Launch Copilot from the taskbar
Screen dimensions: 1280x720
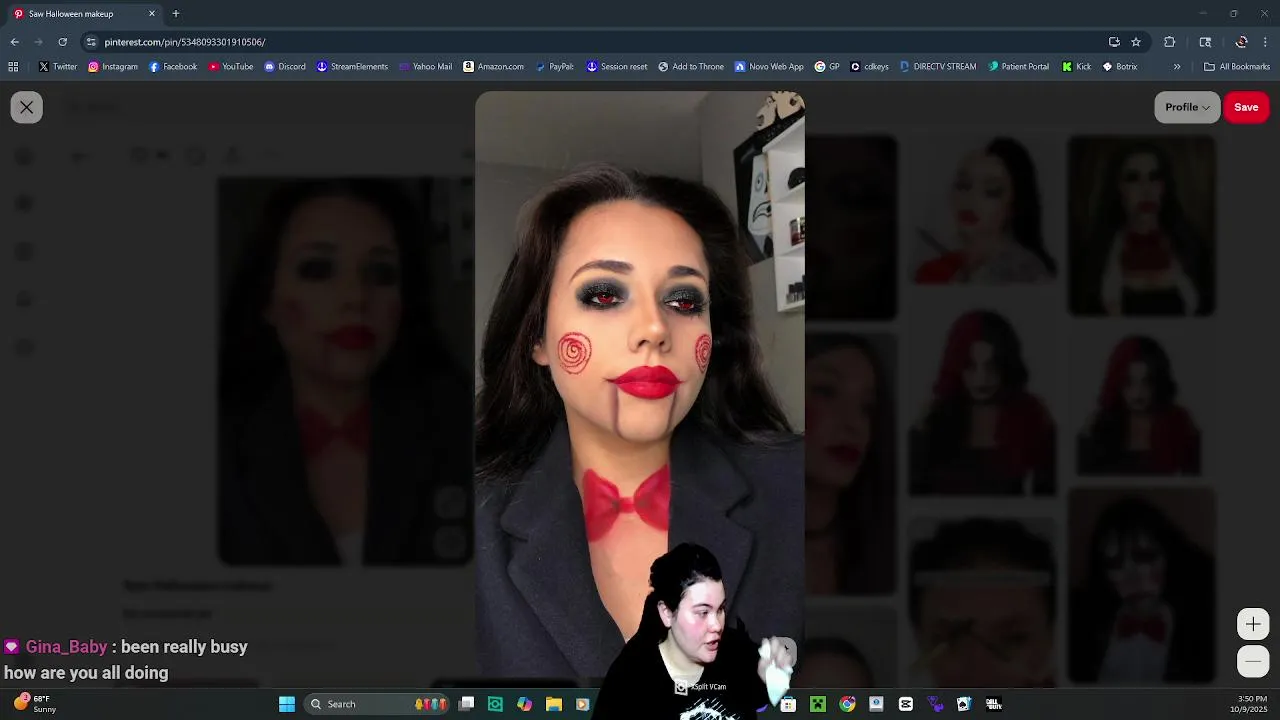tap(525, 704)
